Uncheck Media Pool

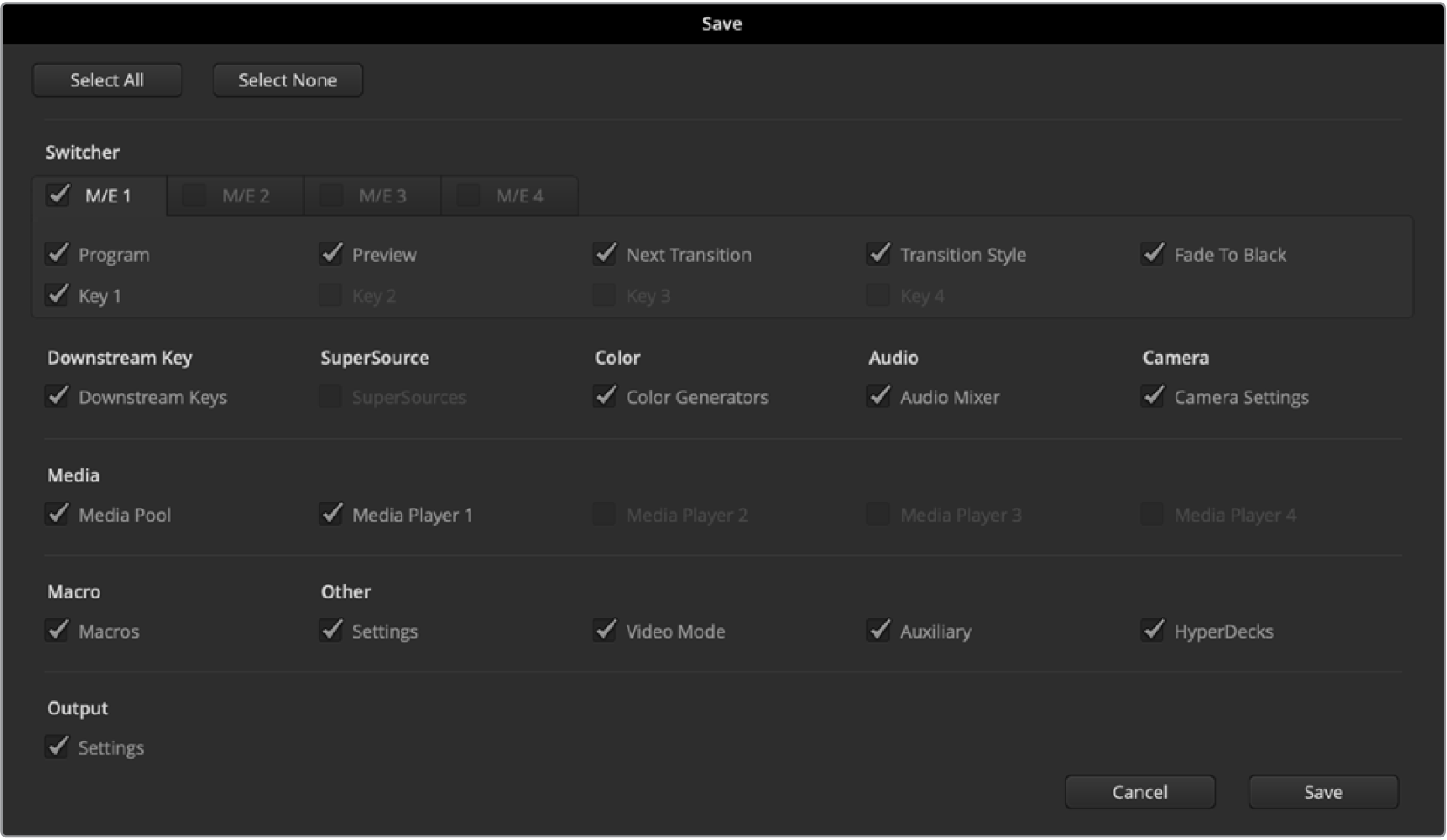click(58, 515)
